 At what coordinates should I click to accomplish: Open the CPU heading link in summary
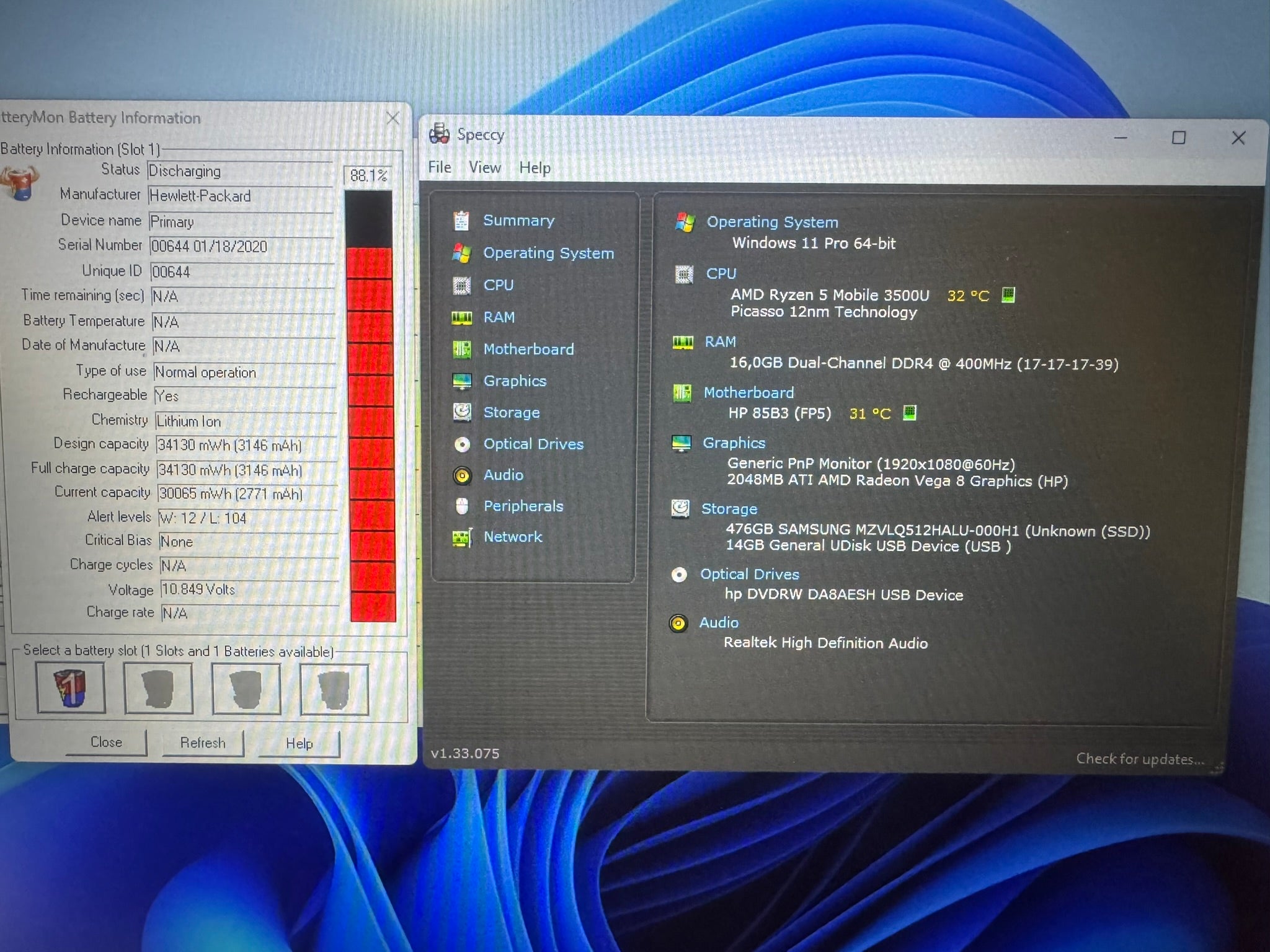[x=721, y=273]
